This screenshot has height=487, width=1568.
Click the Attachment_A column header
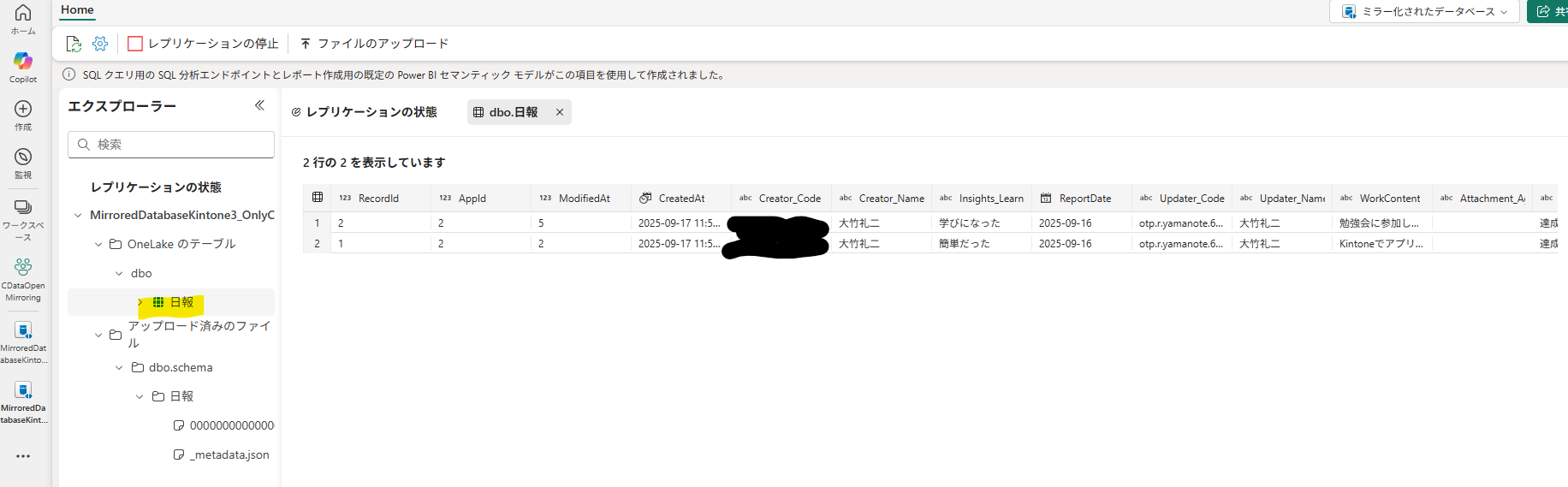[x=1482, y=199]
